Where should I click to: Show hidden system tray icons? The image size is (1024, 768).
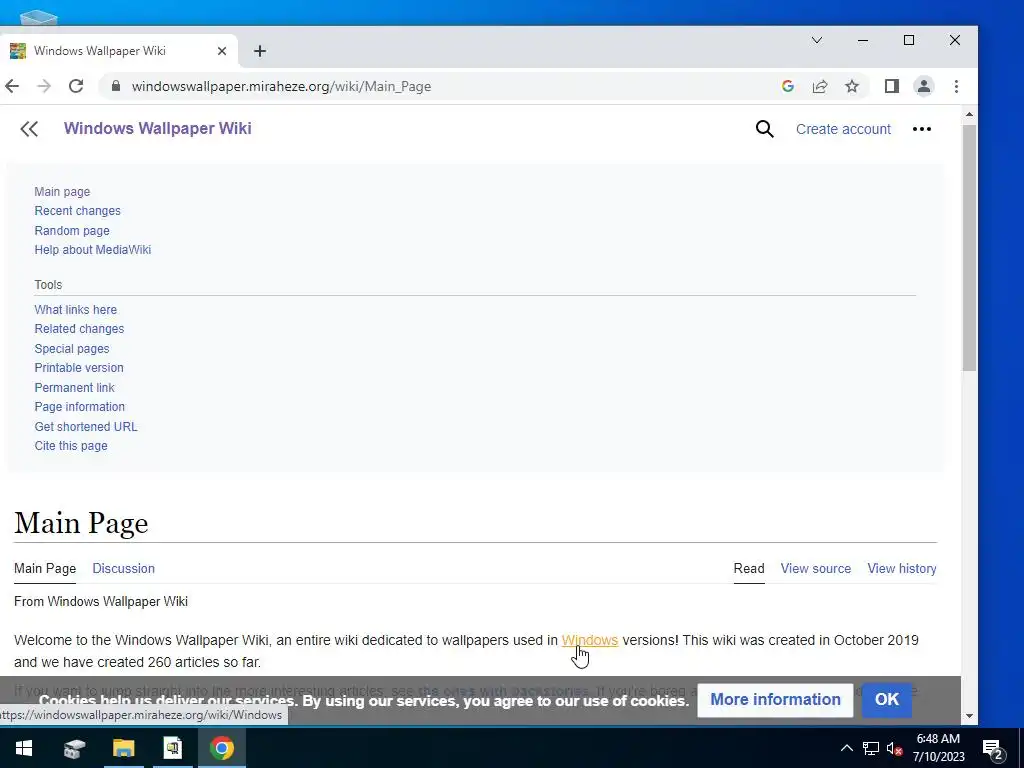846,748
